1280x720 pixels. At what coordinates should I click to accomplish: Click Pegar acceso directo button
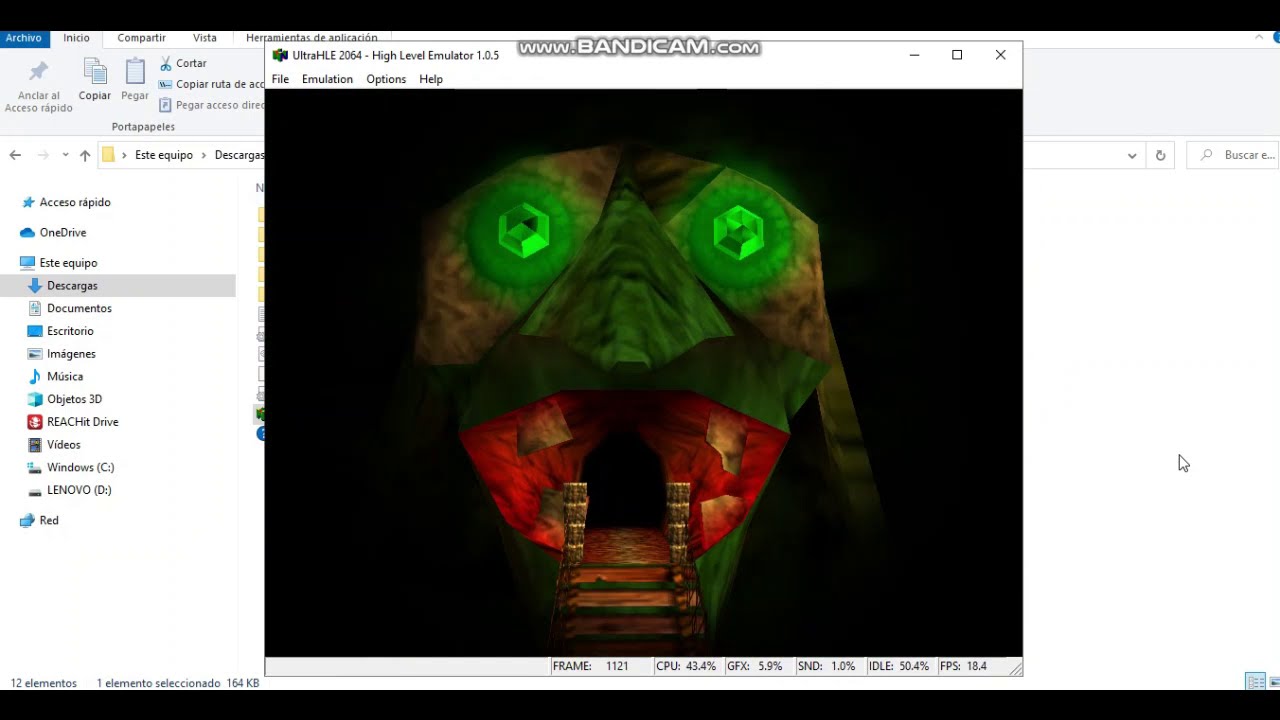click(211, 105)
